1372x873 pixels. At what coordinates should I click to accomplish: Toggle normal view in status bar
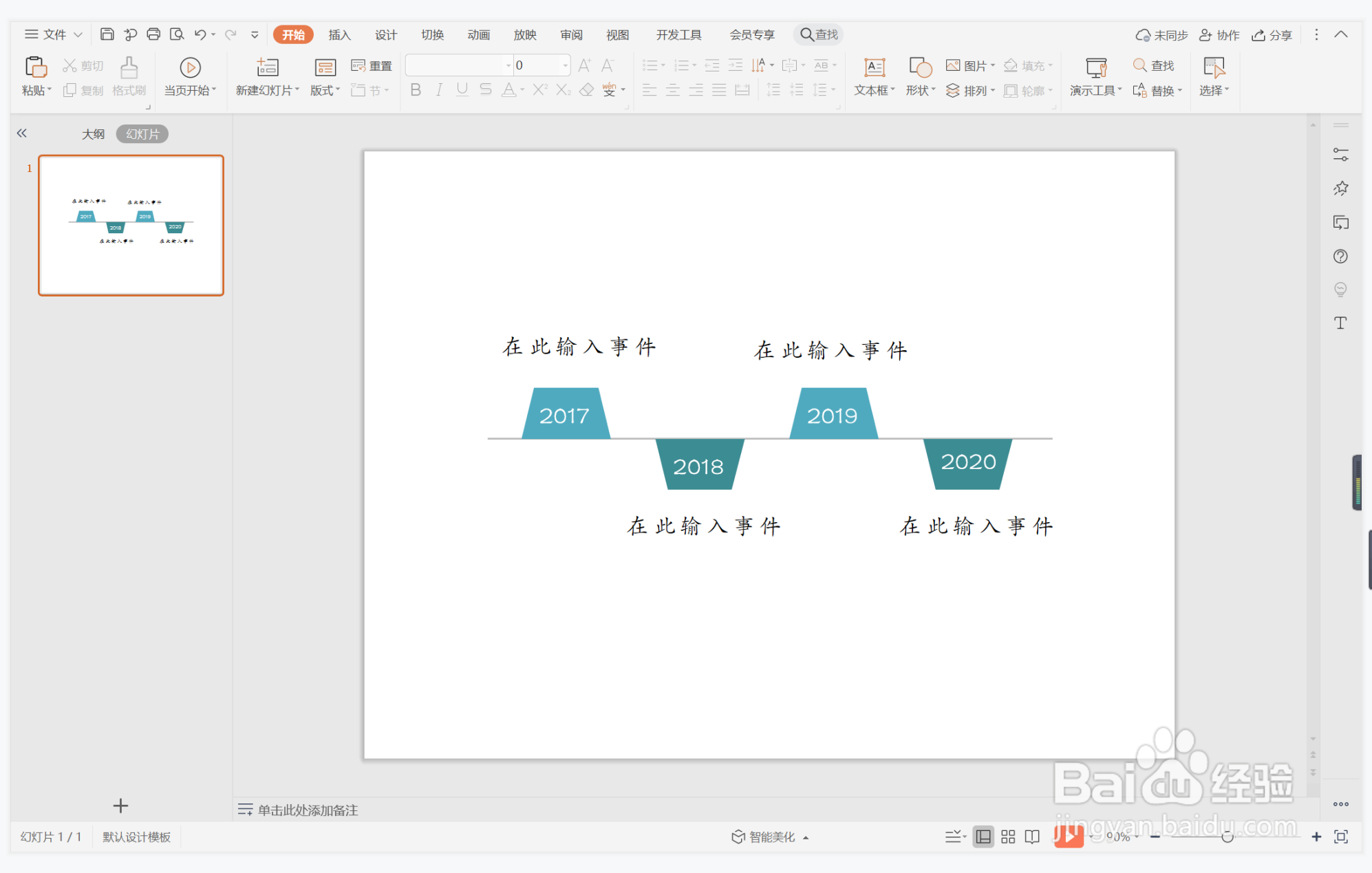coord(983,837)
